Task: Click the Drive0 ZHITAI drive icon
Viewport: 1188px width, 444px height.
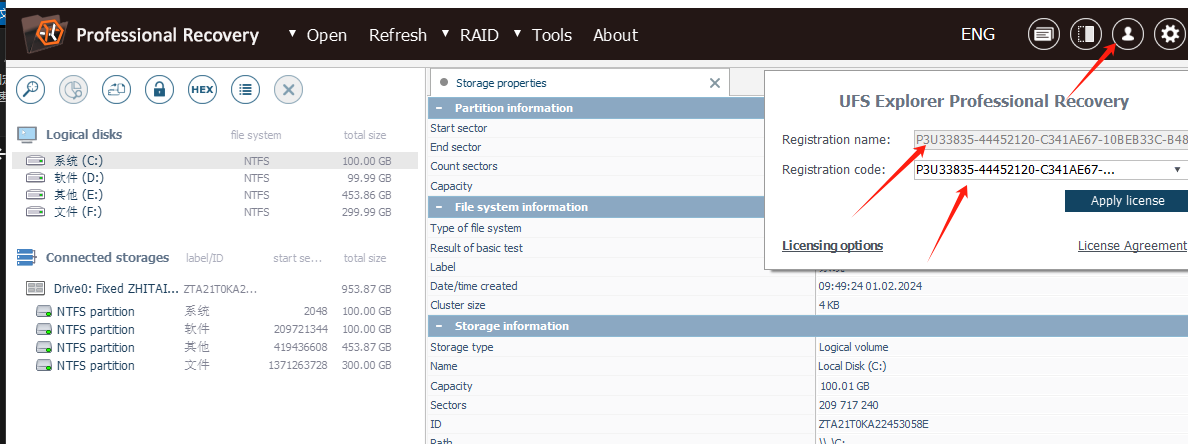Action: [35, 289]
